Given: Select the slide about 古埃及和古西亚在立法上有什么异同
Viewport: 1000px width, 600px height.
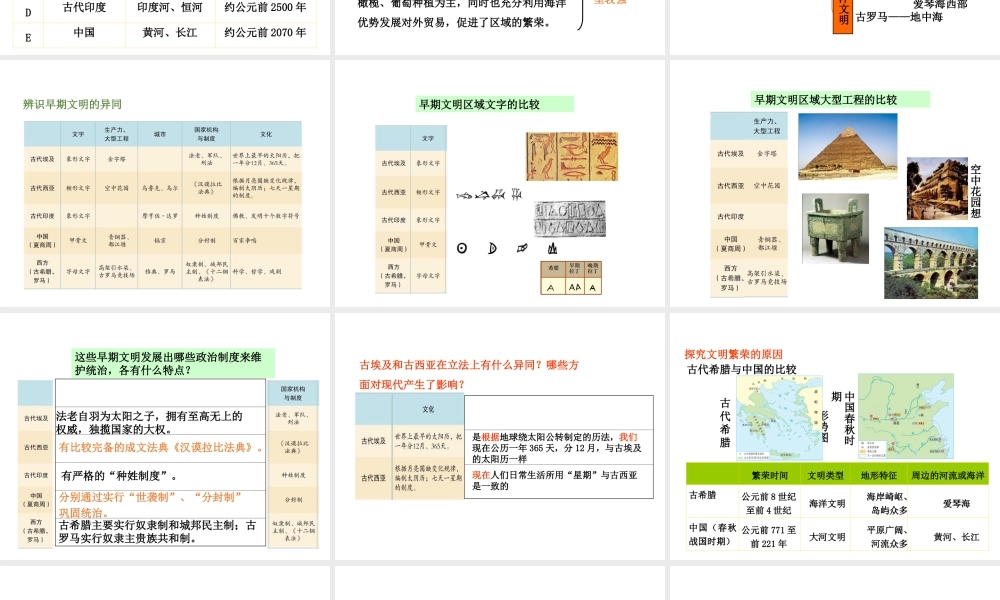Looking at the screenshot, I should [x=499, y=436].
